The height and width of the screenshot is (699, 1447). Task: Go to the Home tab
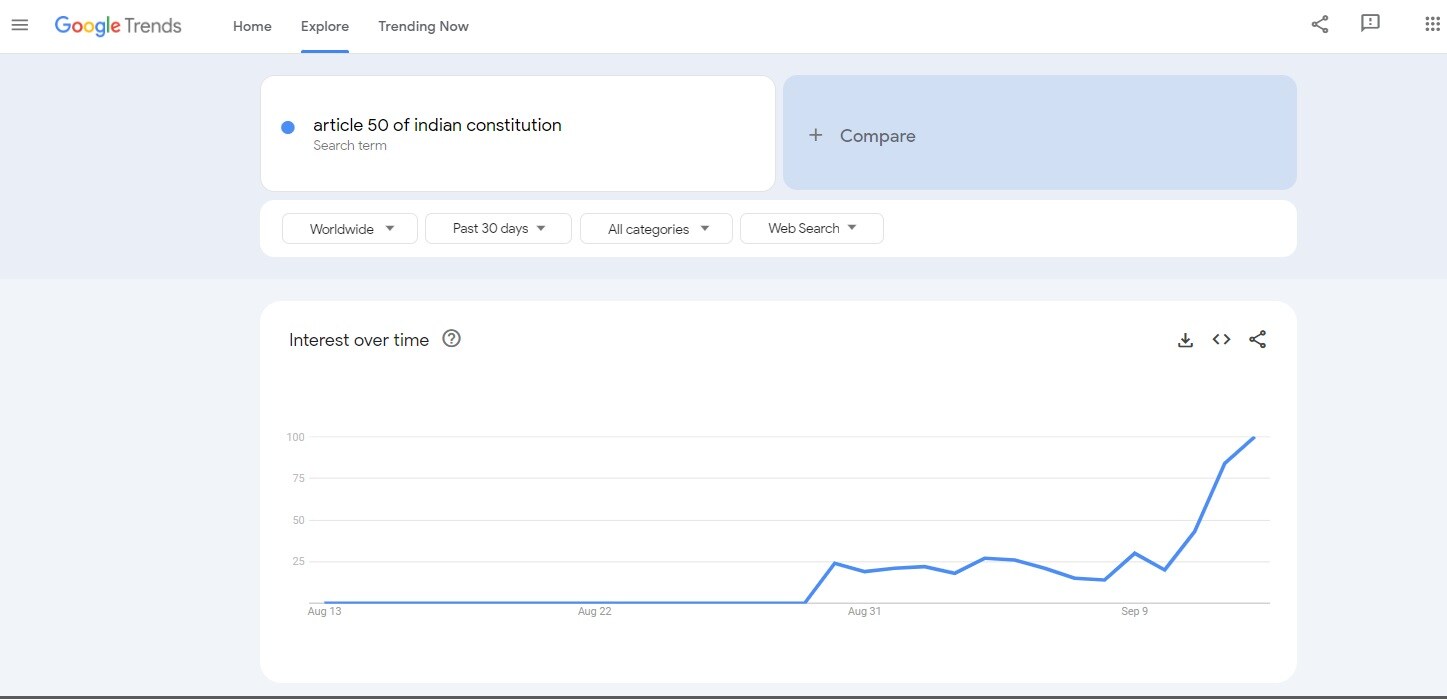pos(252,27)
